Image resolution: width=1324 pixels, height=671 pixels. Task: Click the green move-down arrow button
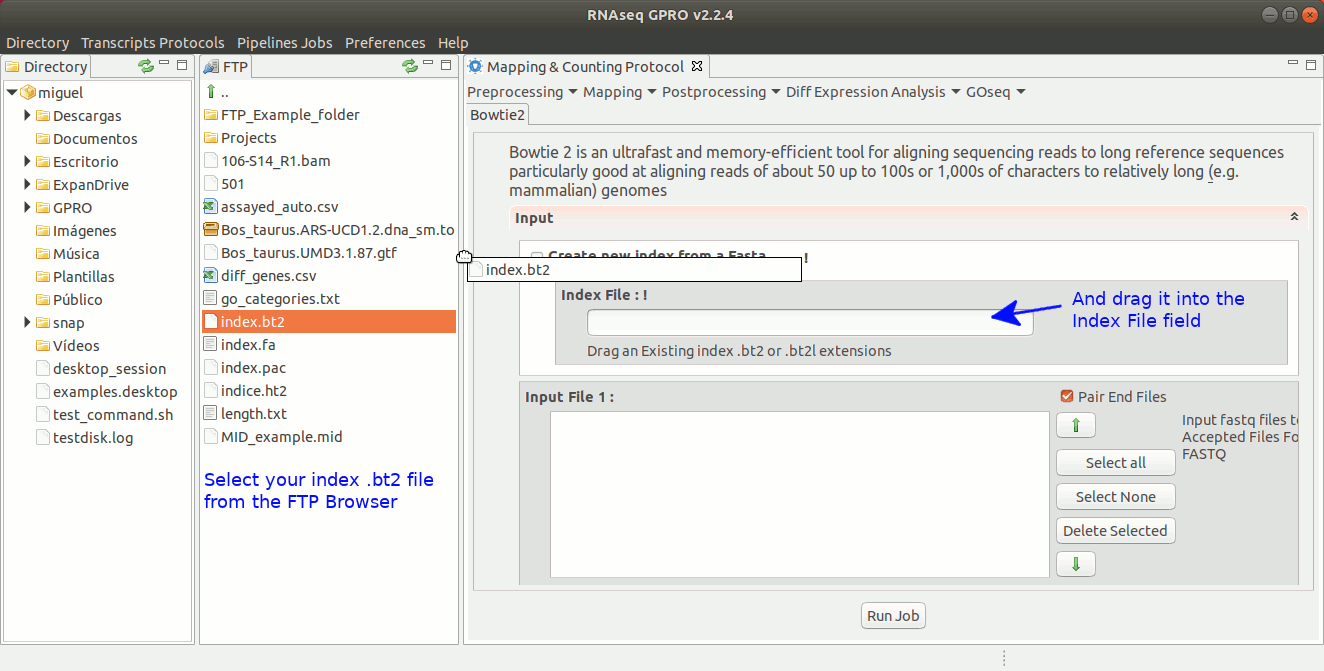click(x=1075, y=564)
